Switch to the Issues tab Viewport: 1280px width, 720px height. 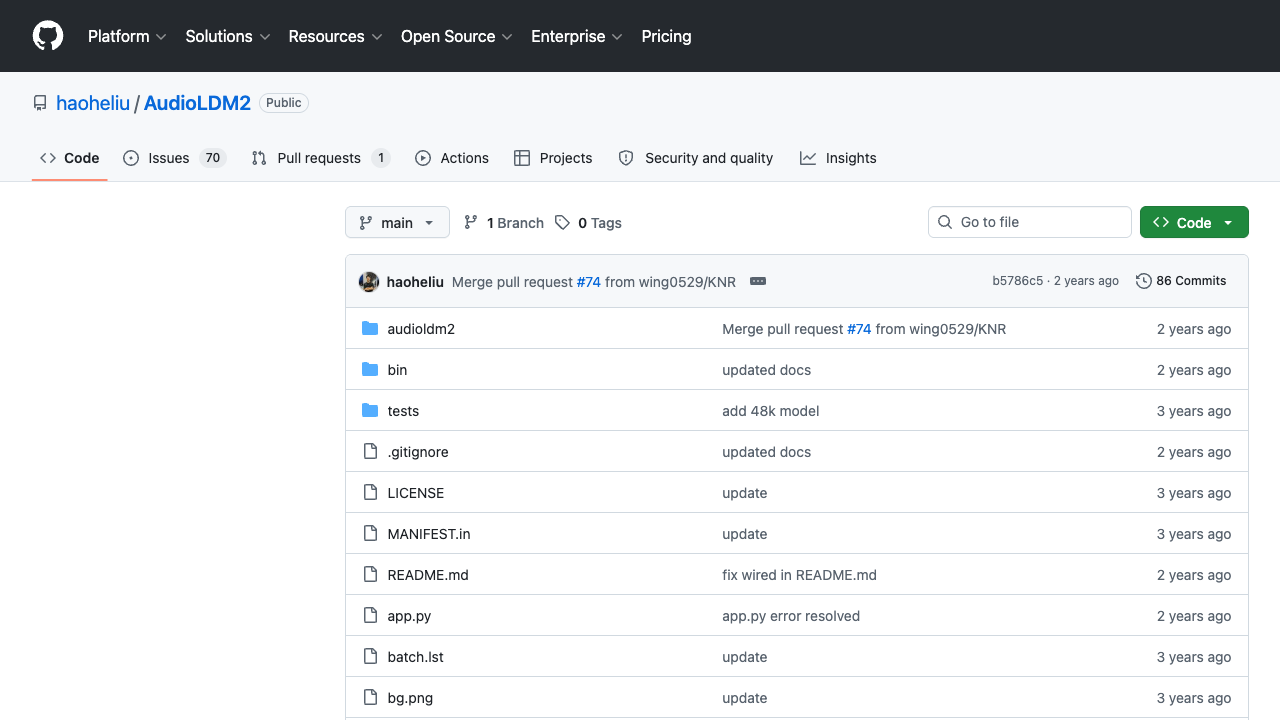pyautogui.click(x=175, y=158)
